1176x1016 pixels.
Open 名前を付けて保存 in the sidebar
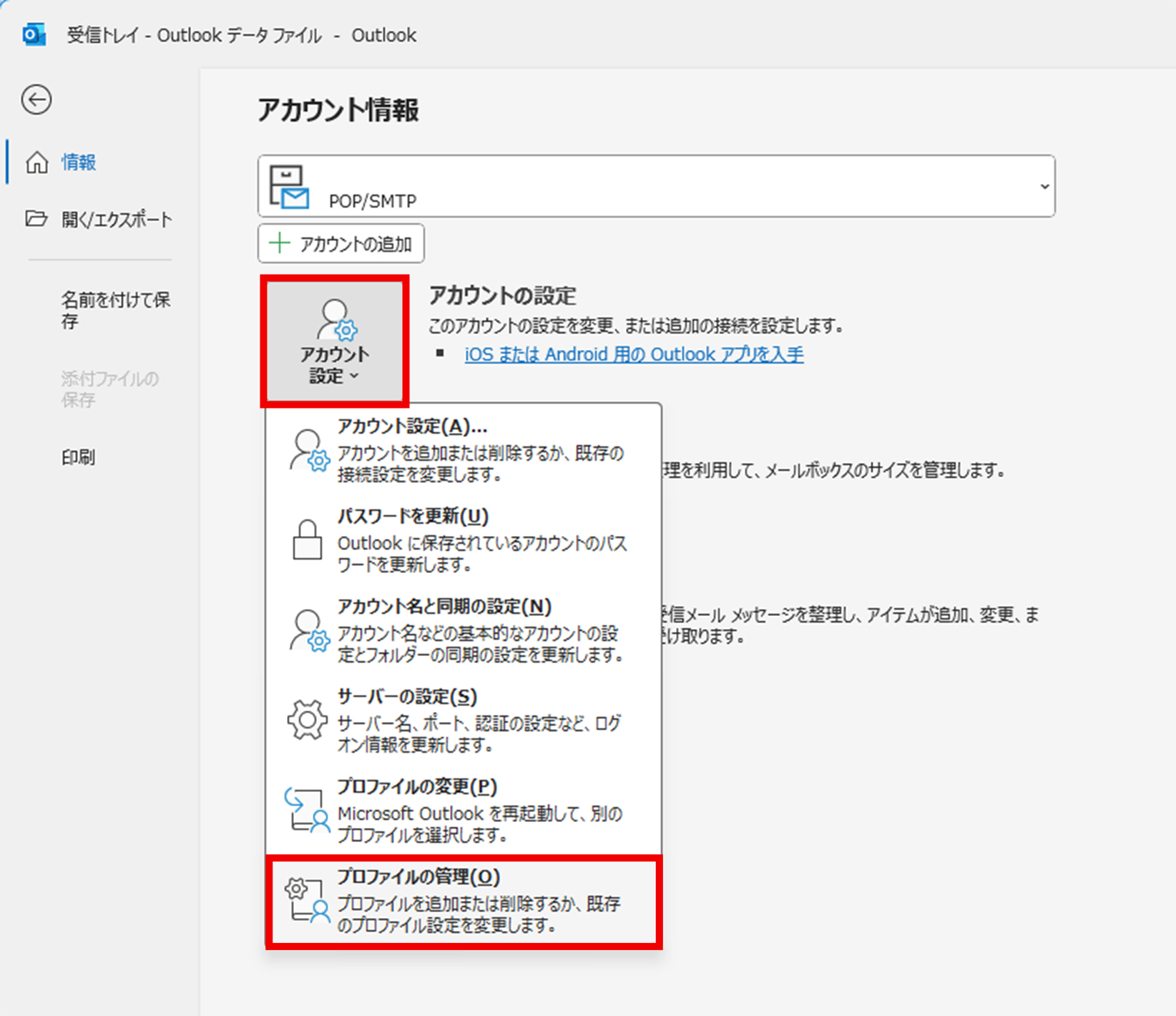114,310
